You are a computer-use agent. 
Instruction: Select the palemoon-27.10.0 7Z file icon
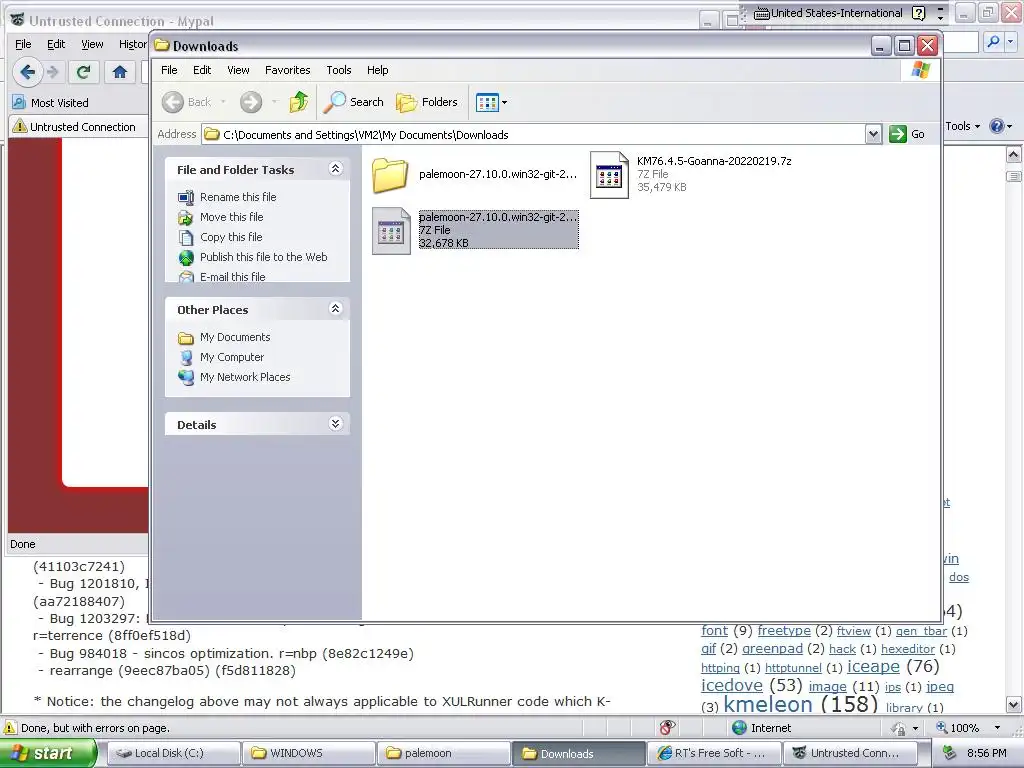pos(391,231)
